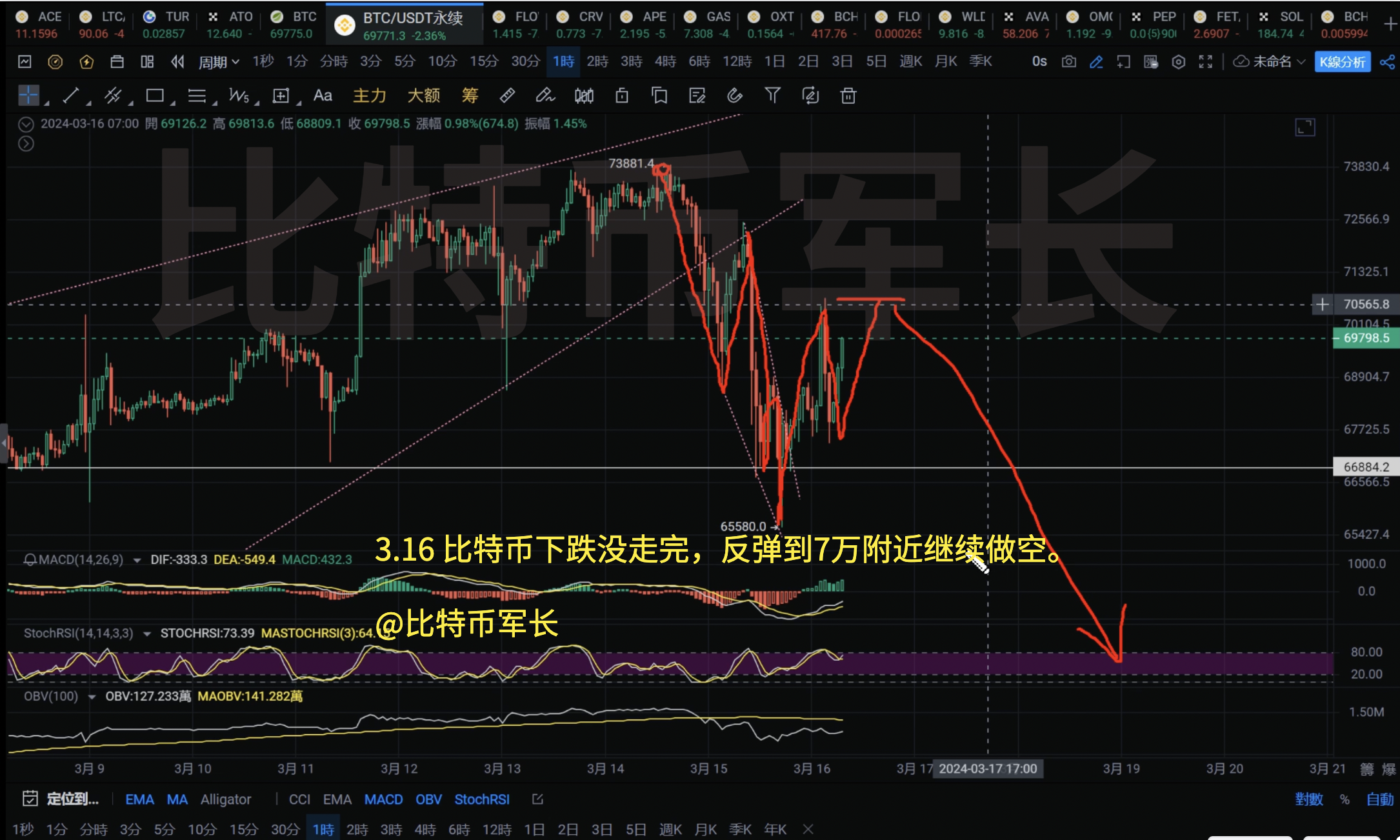Expand the MACD(14,26,9) indicator menu arrow
The height and width of the screenshot is (840, 1400).
pos(137,560)
